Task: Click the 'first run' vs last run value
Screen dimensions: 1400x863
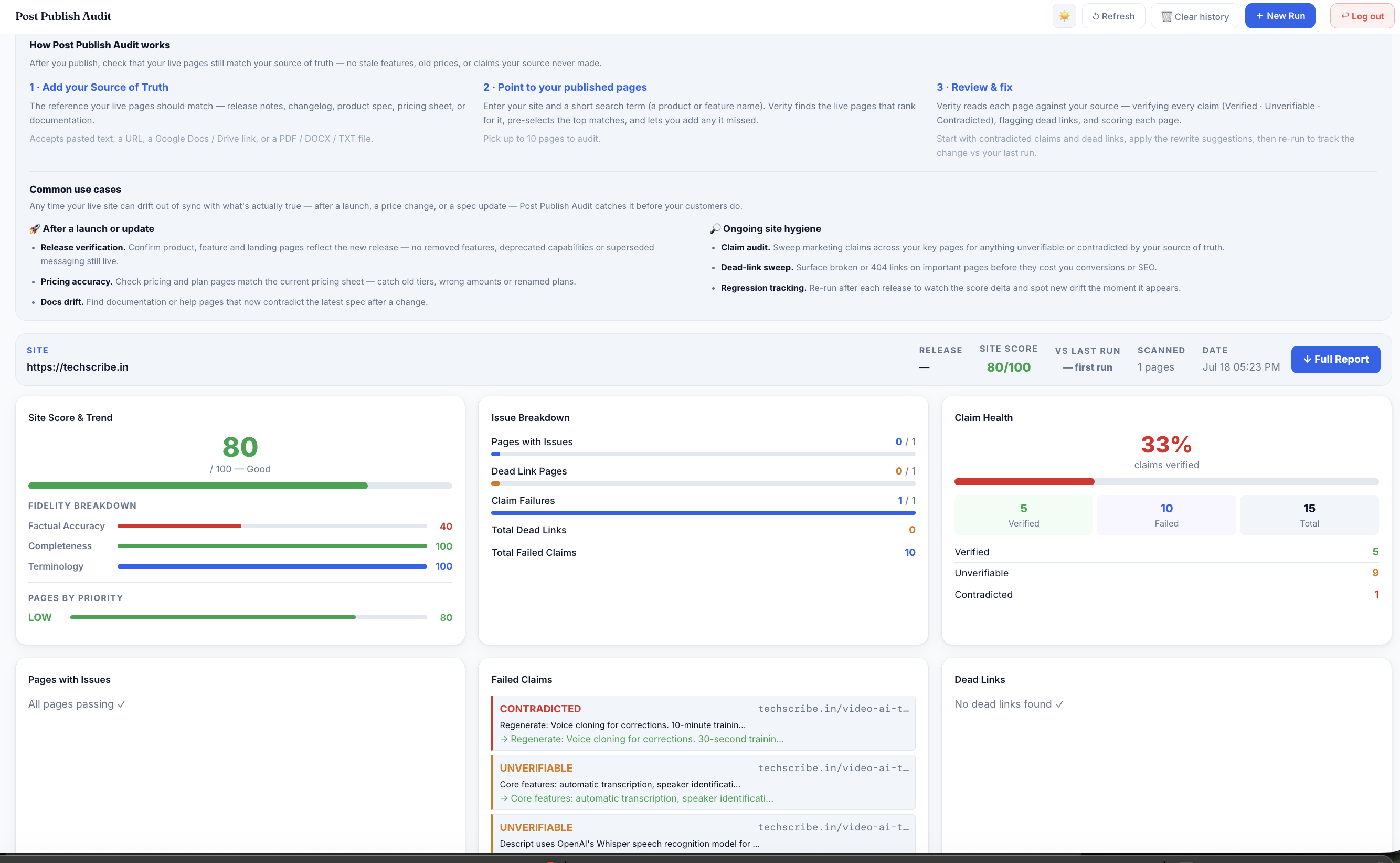Action: click(1088, 367)
